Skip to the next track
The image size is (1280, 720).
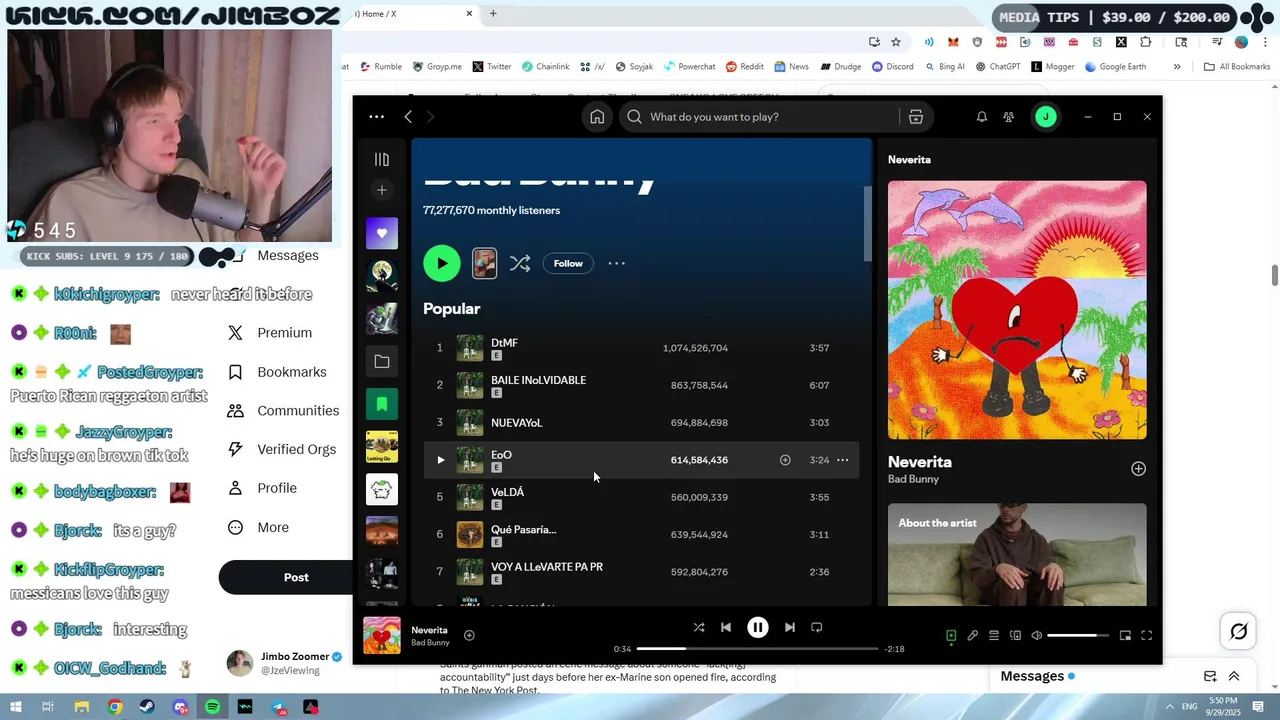[x=790, y=627]
